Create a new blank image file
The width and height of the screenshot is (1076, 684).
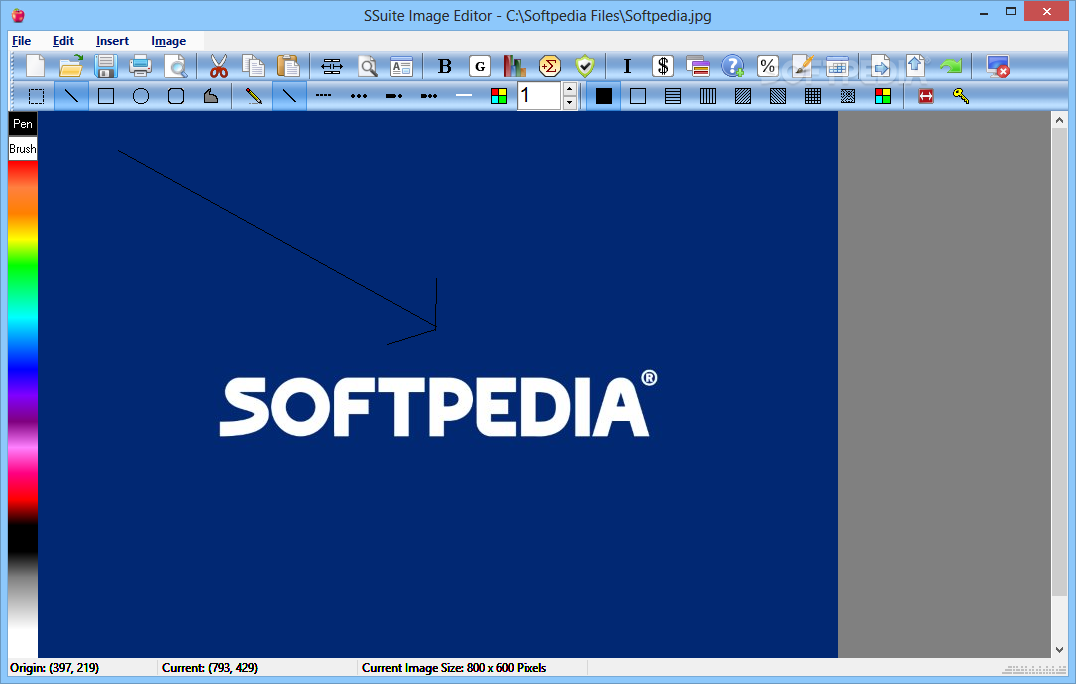(x=35, y=67)
